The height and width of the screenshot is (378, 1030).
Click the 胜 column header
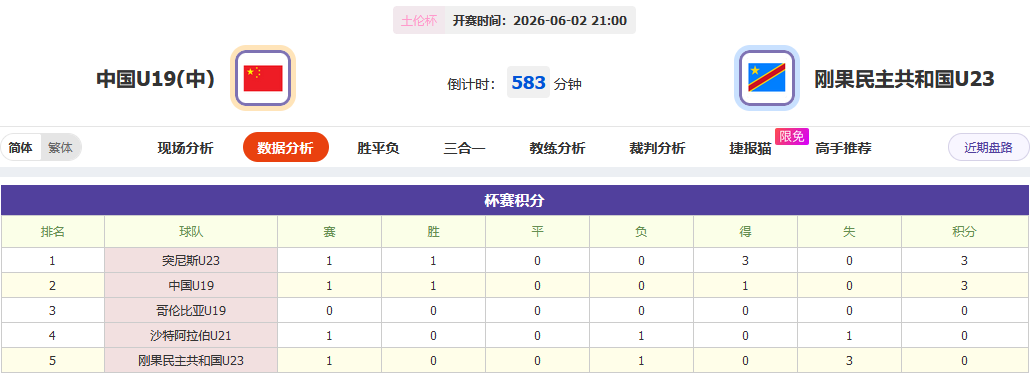[434, 231]
